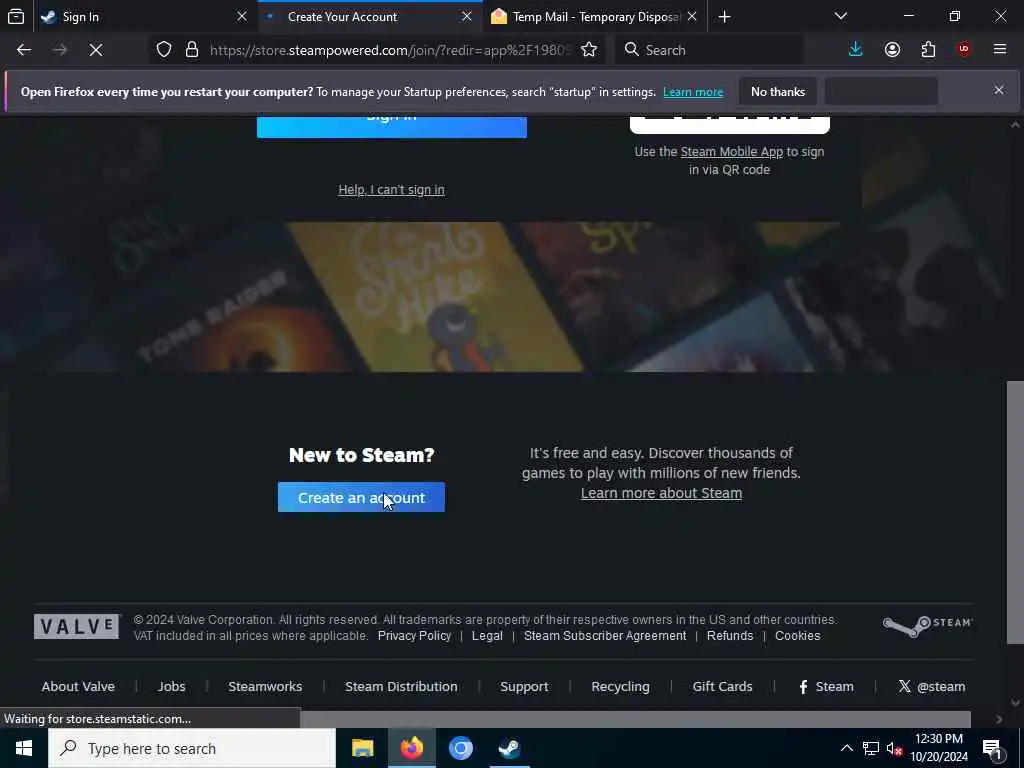Image resolution: width=1024 pixels, height=768 pixels.
Task: Open the Steam Distribution footer link
Action: point(401,686)
